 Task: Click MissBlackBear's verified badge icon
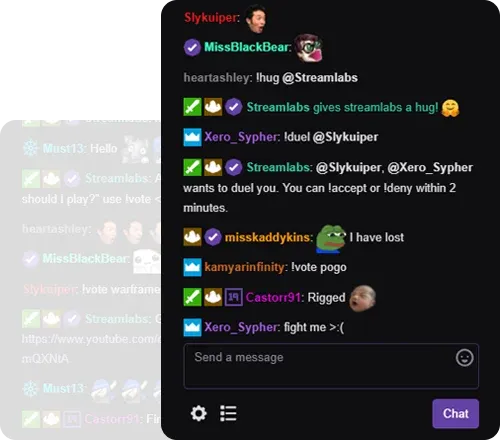(192, 47)
